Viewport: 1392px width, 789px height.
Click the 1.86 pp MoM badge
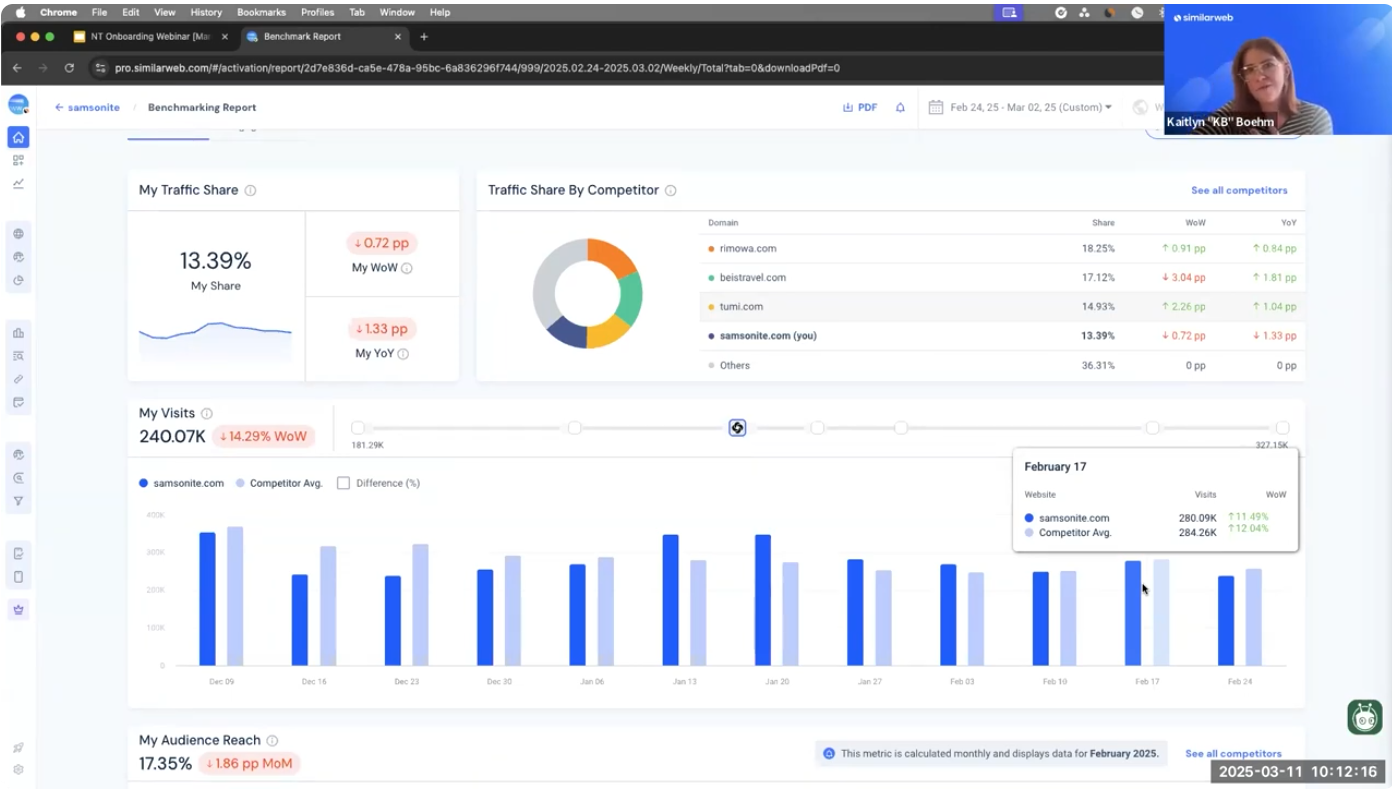tap(249, 764)
